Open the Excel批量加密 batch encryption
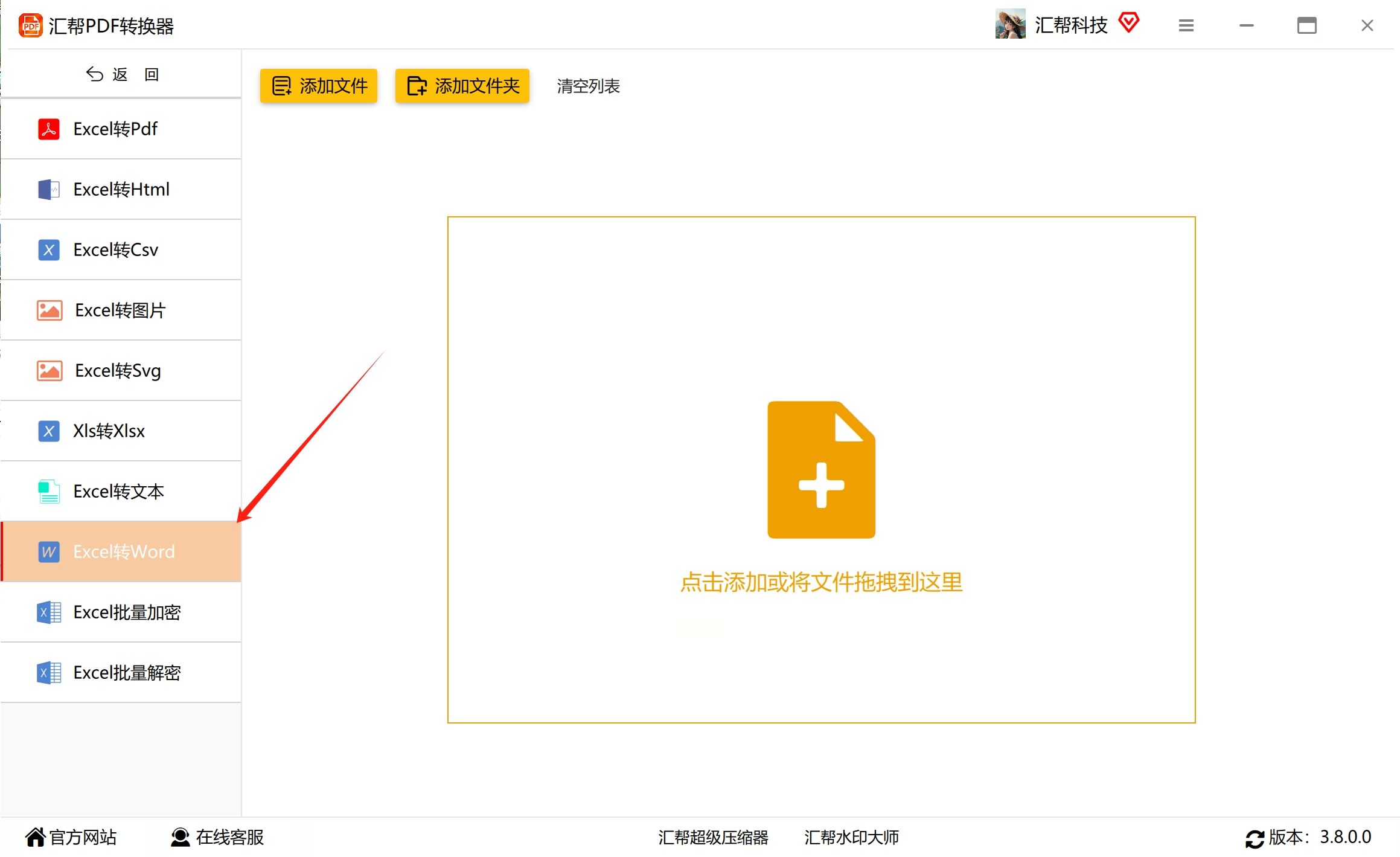 click(x=127, y=612)
